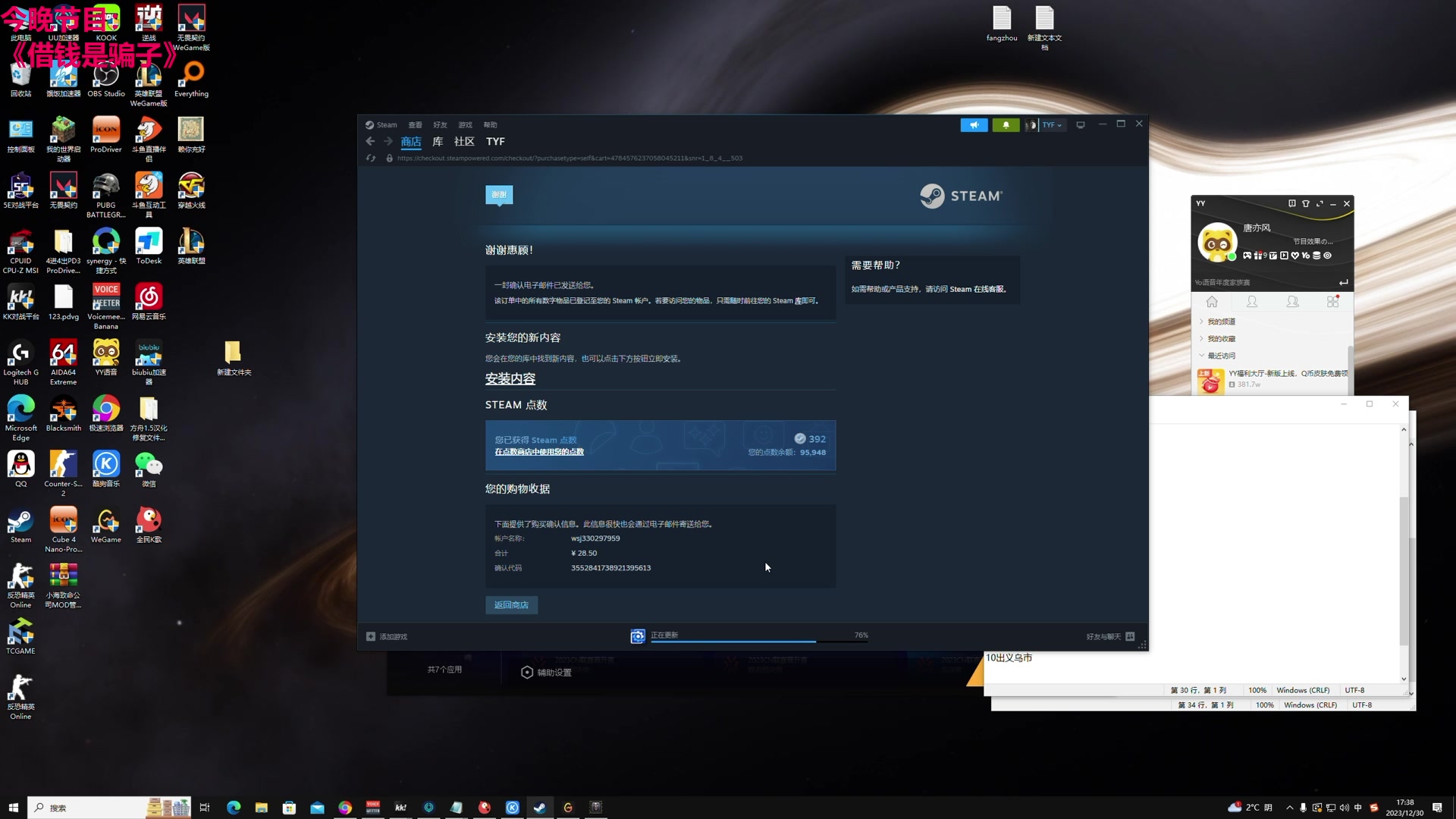
Task: Open Steam from the Windows taskbar
Action: click(540, 808)
